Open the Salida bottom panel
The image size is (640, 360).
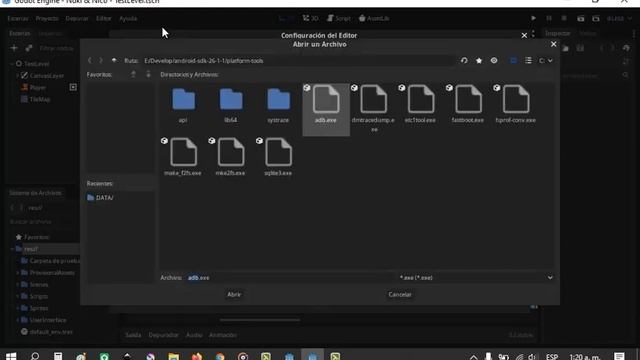click(x=133, y=335)
